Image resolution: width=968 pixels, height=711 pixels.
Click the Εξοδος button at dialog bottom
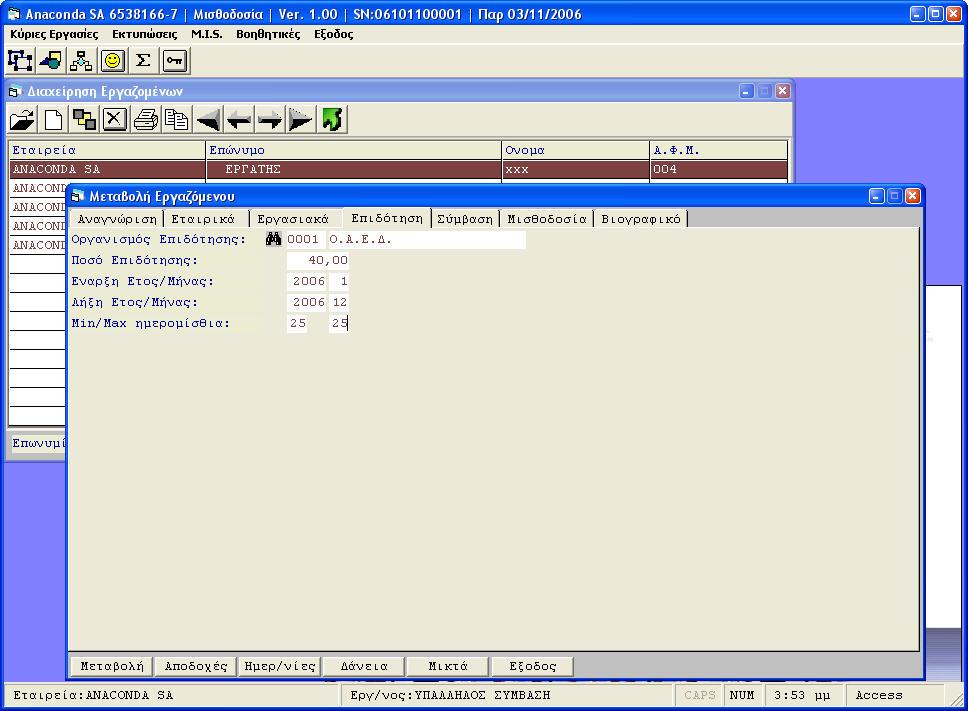532,667
